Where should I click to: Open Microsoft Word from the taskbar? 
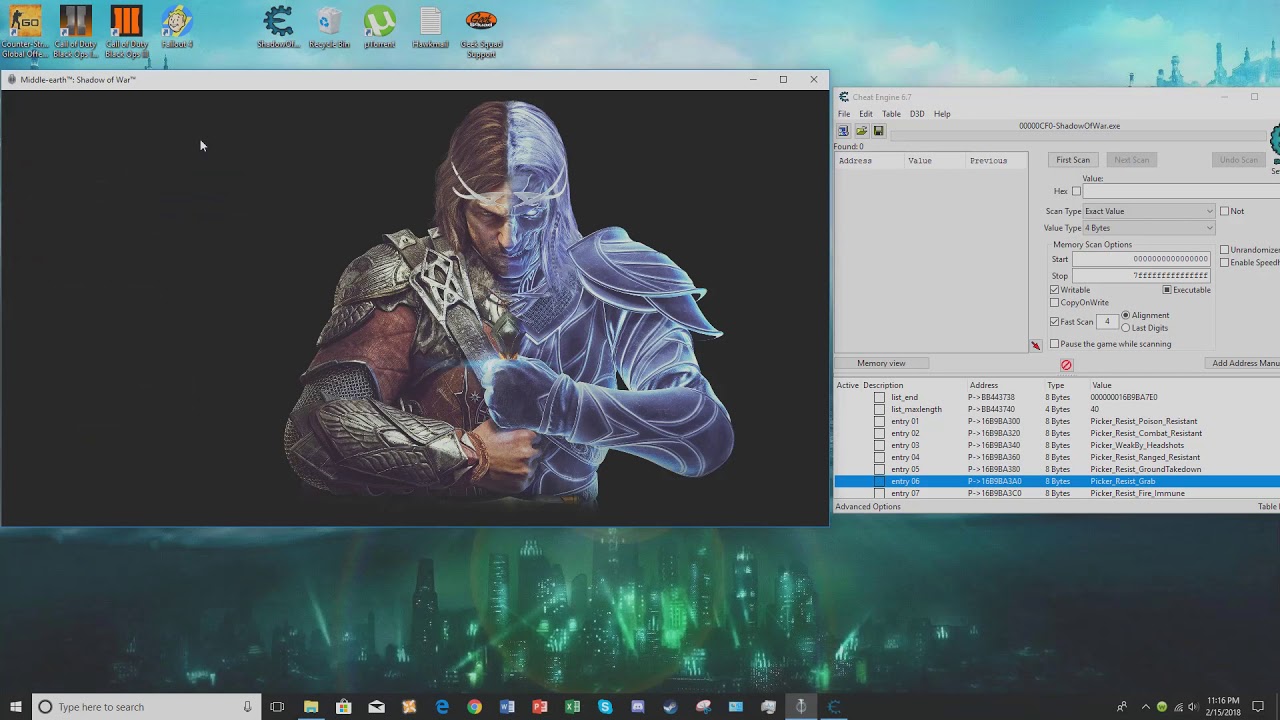coord(507,707)
